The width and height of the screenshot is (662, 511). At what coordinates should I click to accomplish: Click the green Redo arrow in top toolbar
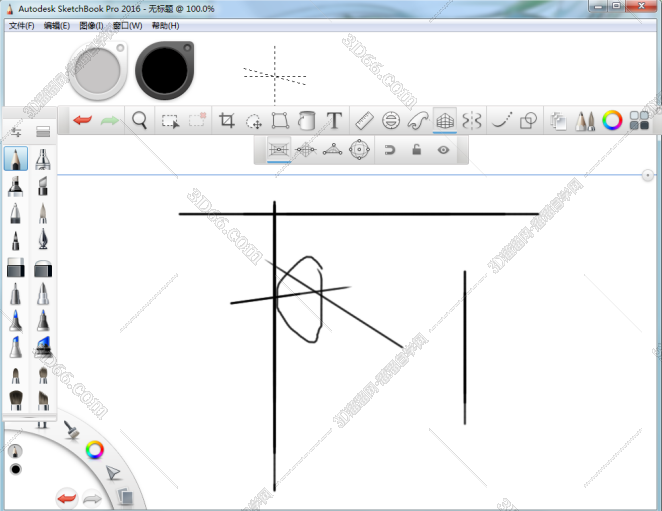[110, 121]
